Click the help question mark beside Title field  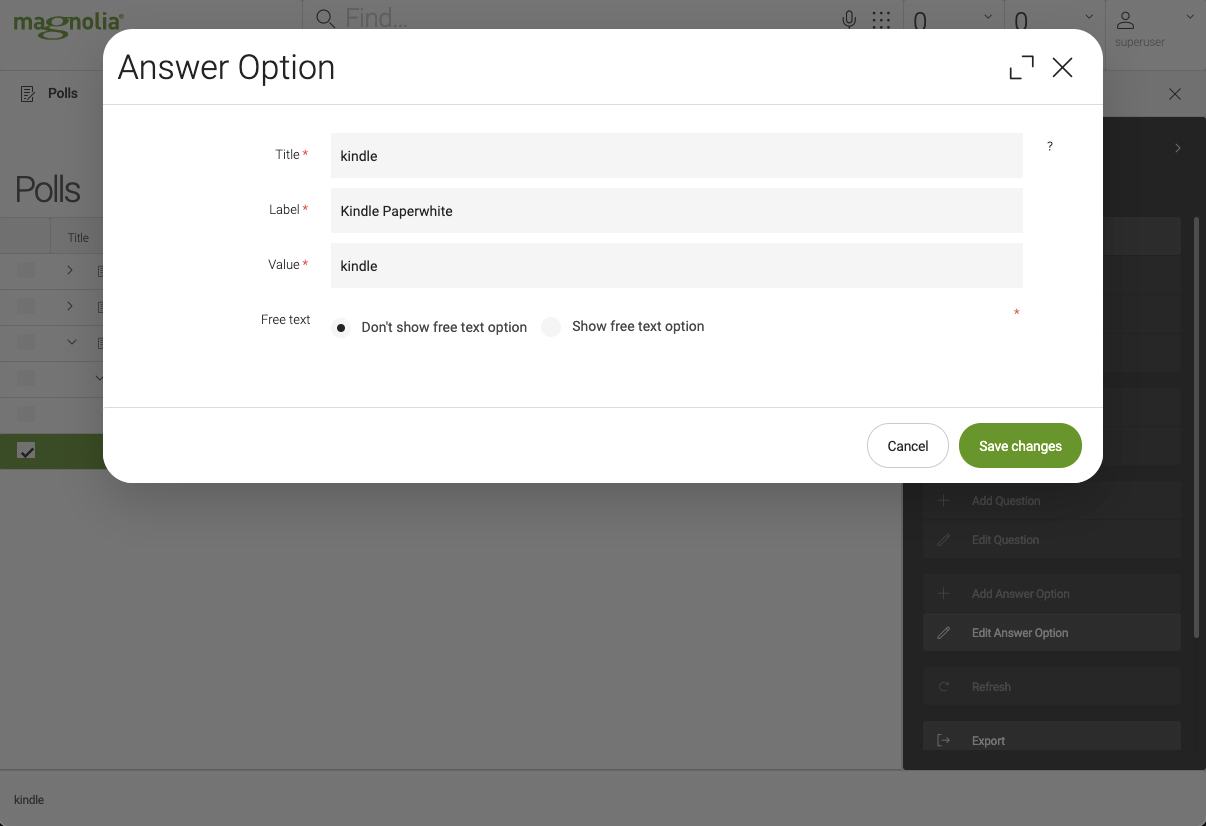click(1049, 147)
